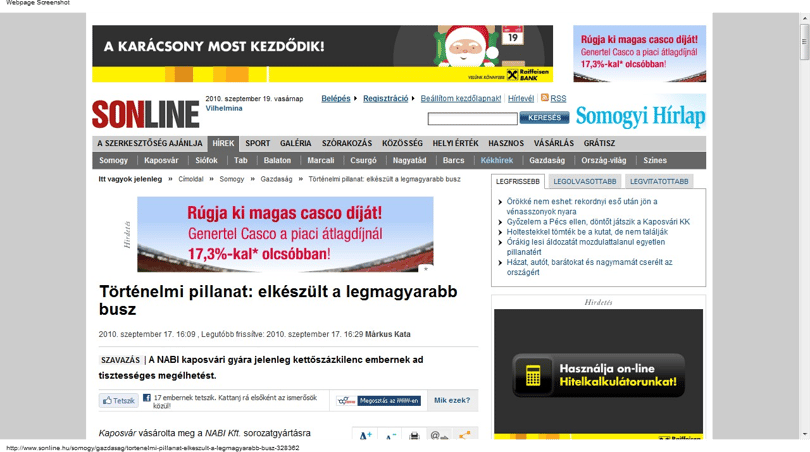Select Barcs in the submenu
Screen dimensions: 810x452
454,161
